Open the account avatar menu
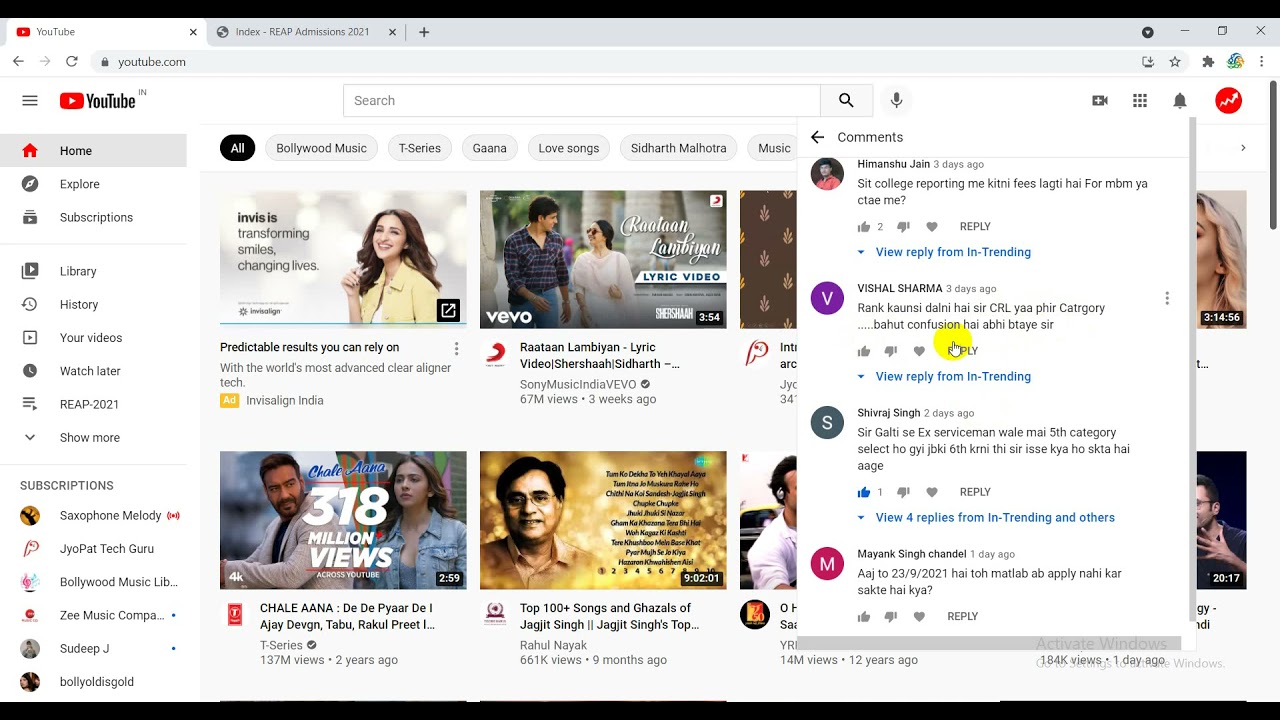This screenshot has width=1280, height=720. click(x=1229, y=100)
